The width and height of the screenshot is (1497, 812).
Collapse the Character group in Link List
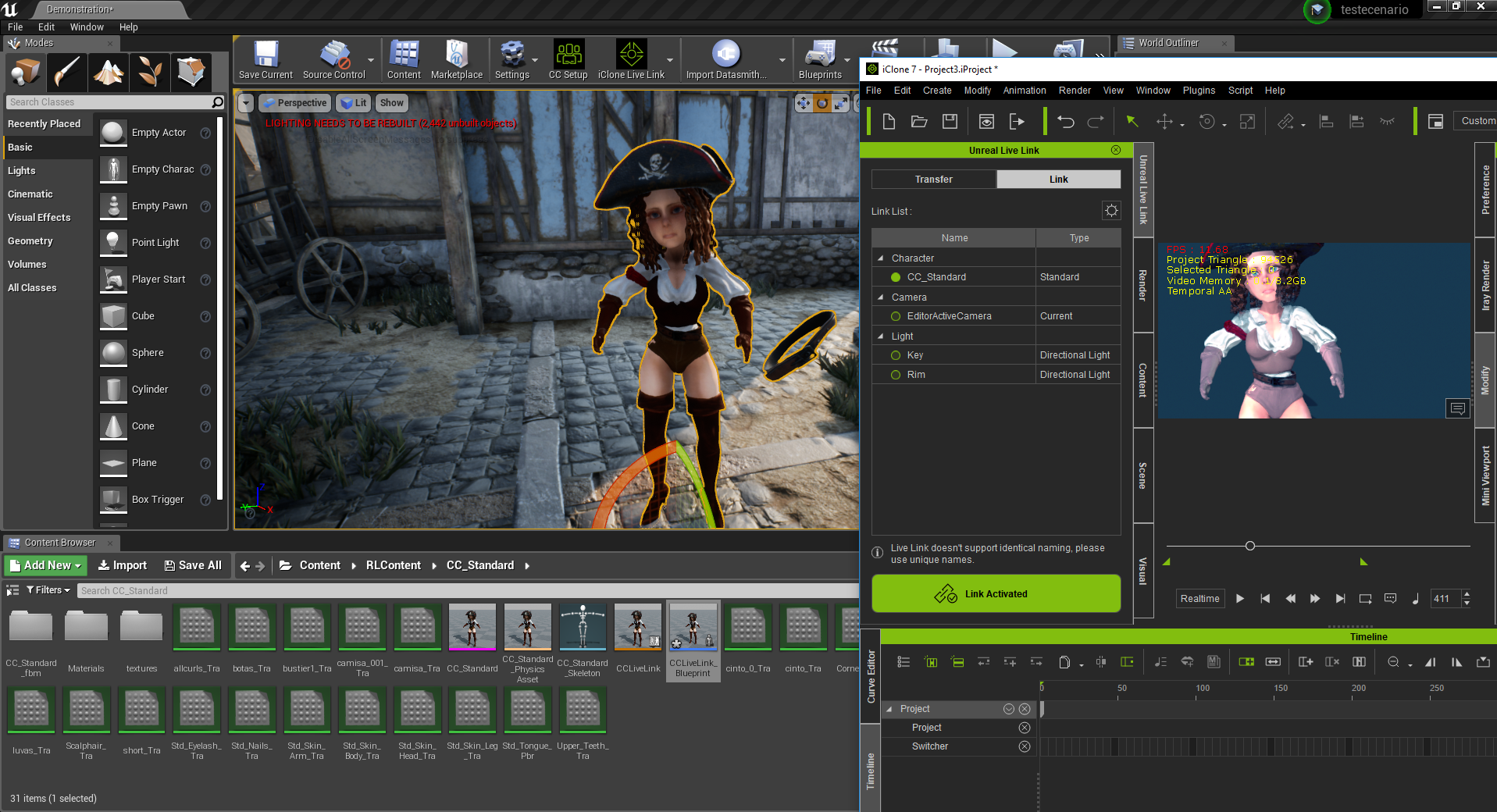tap(881, 258)
